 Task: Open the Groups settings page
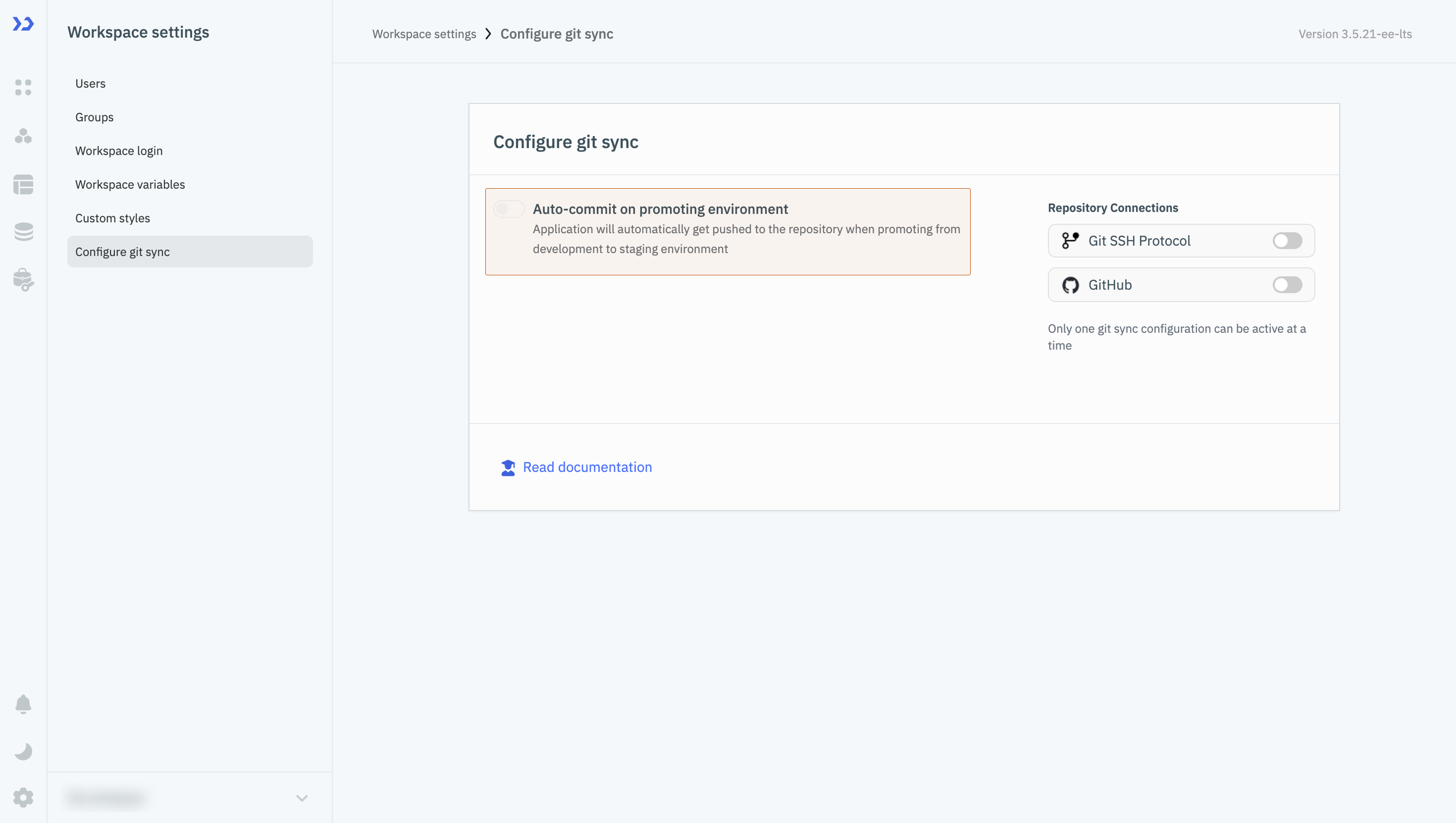[x=94, y=117]
